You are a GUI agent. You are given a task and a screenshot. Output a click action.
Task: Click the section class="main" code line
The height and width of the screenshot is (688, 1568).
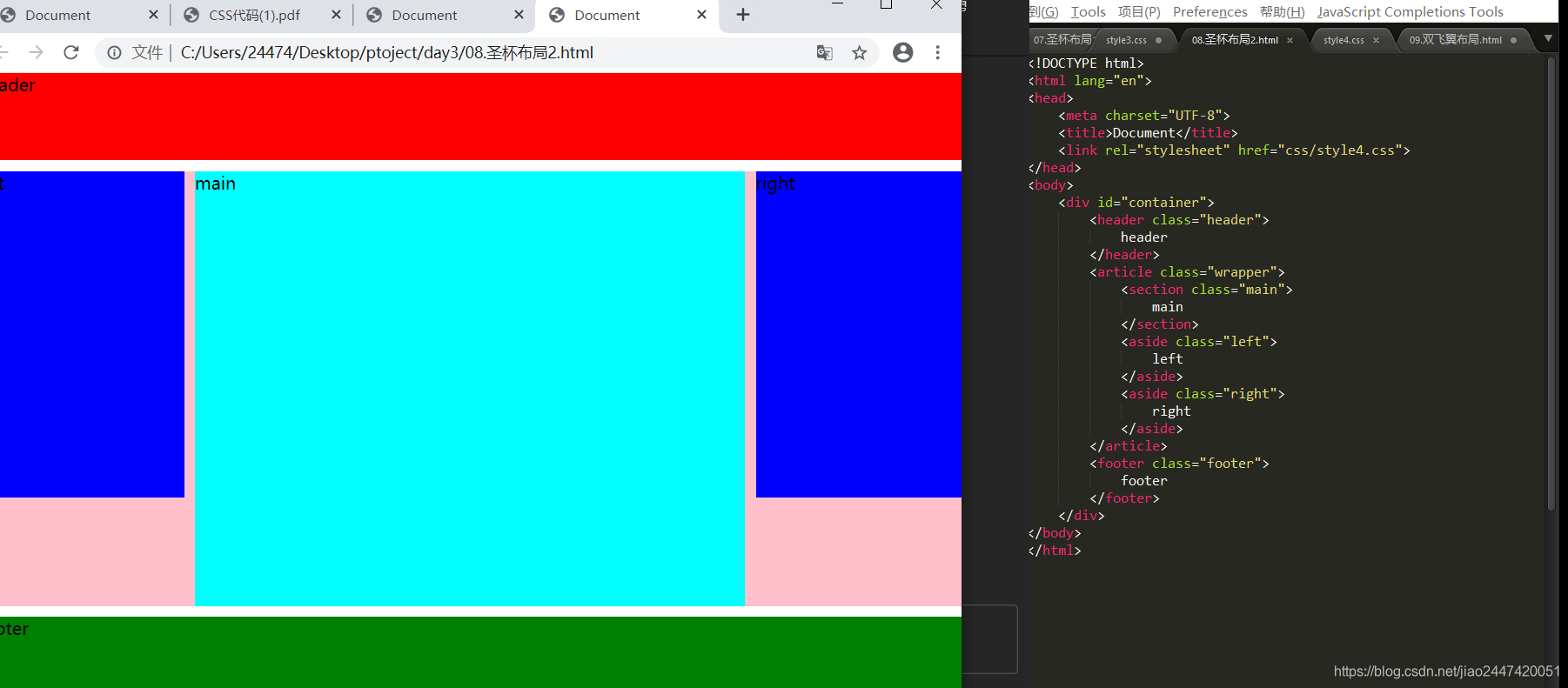pyautogui.click(x=1206, y=290)
